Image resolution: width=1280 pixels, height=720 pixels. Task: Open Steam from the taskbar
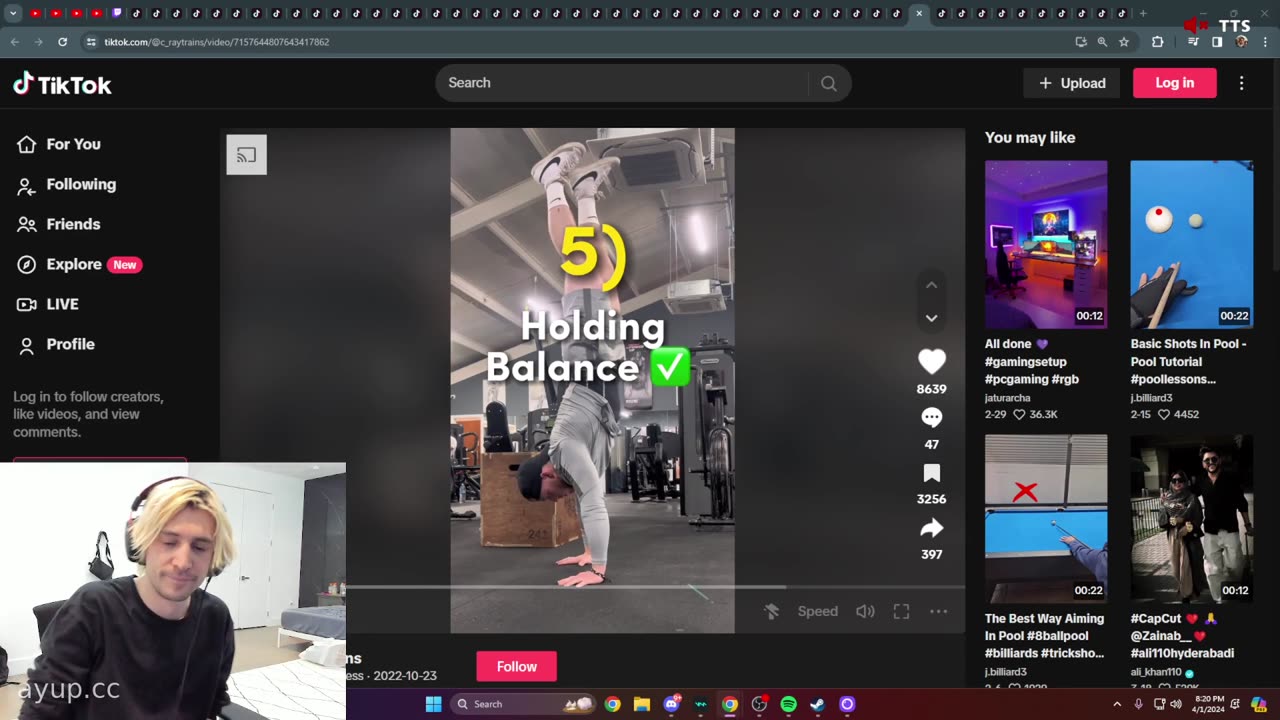[817, 704]
